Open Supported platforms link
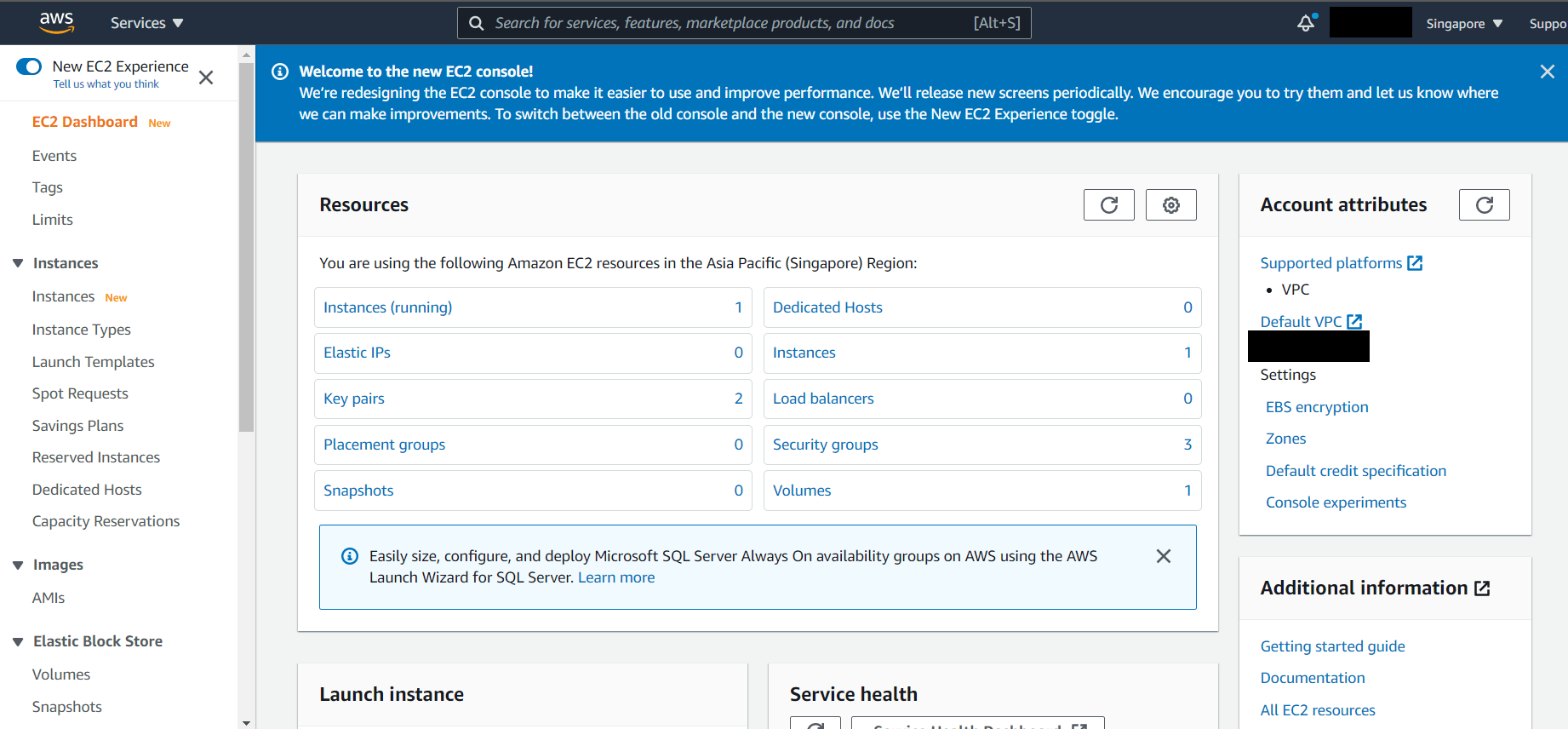This screenshot has width=1568, height=729. (1331, 263)
